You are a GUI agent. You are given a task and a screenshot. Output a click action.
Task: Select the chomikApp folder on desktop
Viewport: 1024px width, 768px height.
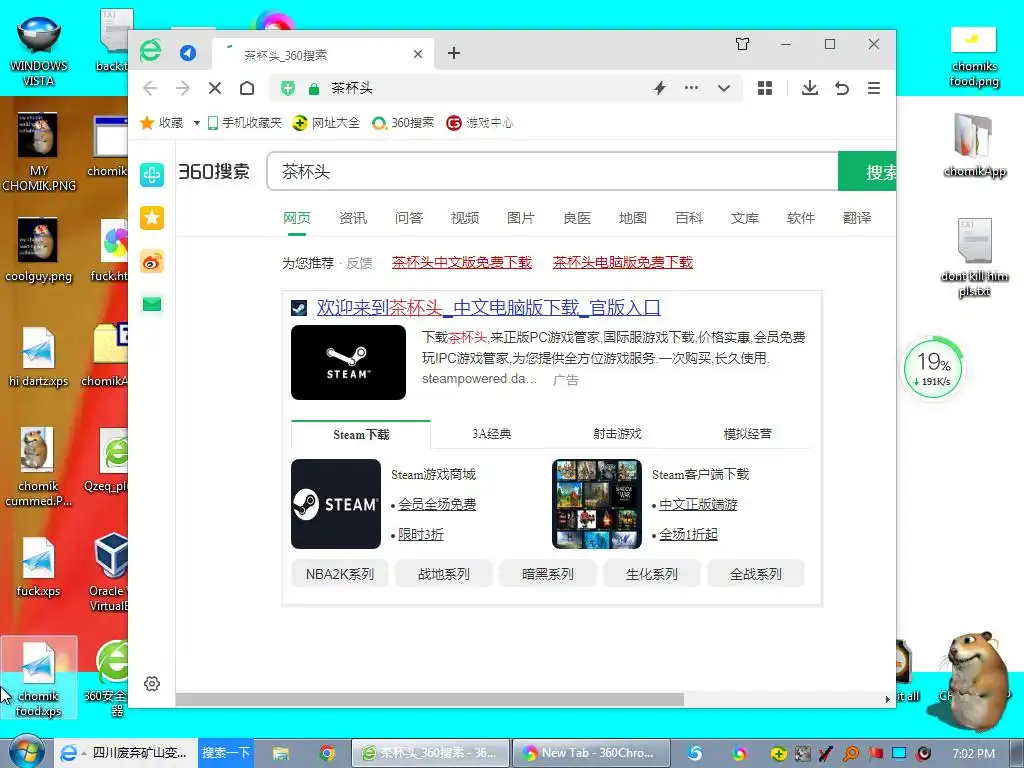pos(974,145)
